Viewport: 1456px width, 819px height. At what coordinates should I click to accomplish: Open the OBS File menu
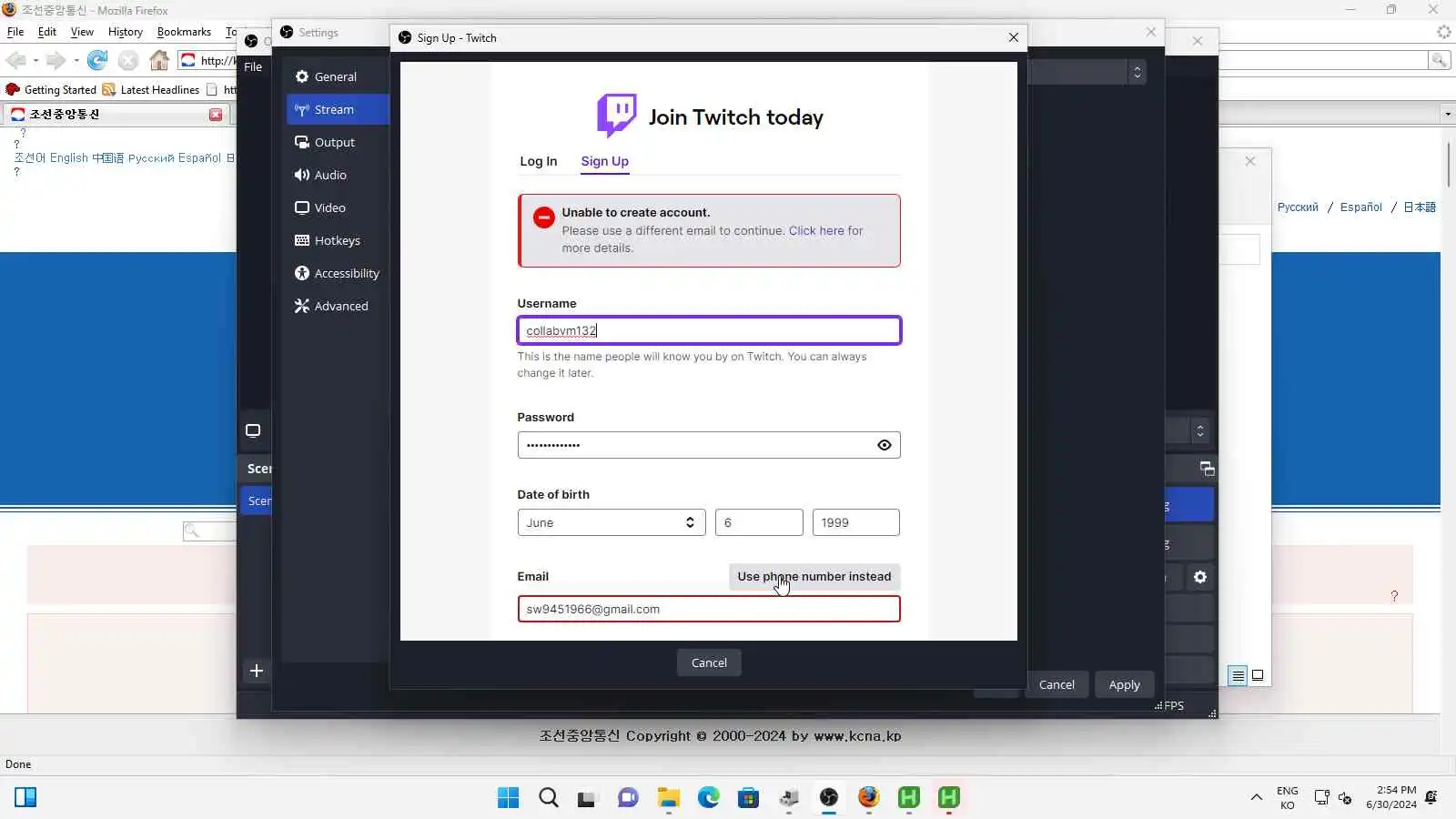click(253, 66)
